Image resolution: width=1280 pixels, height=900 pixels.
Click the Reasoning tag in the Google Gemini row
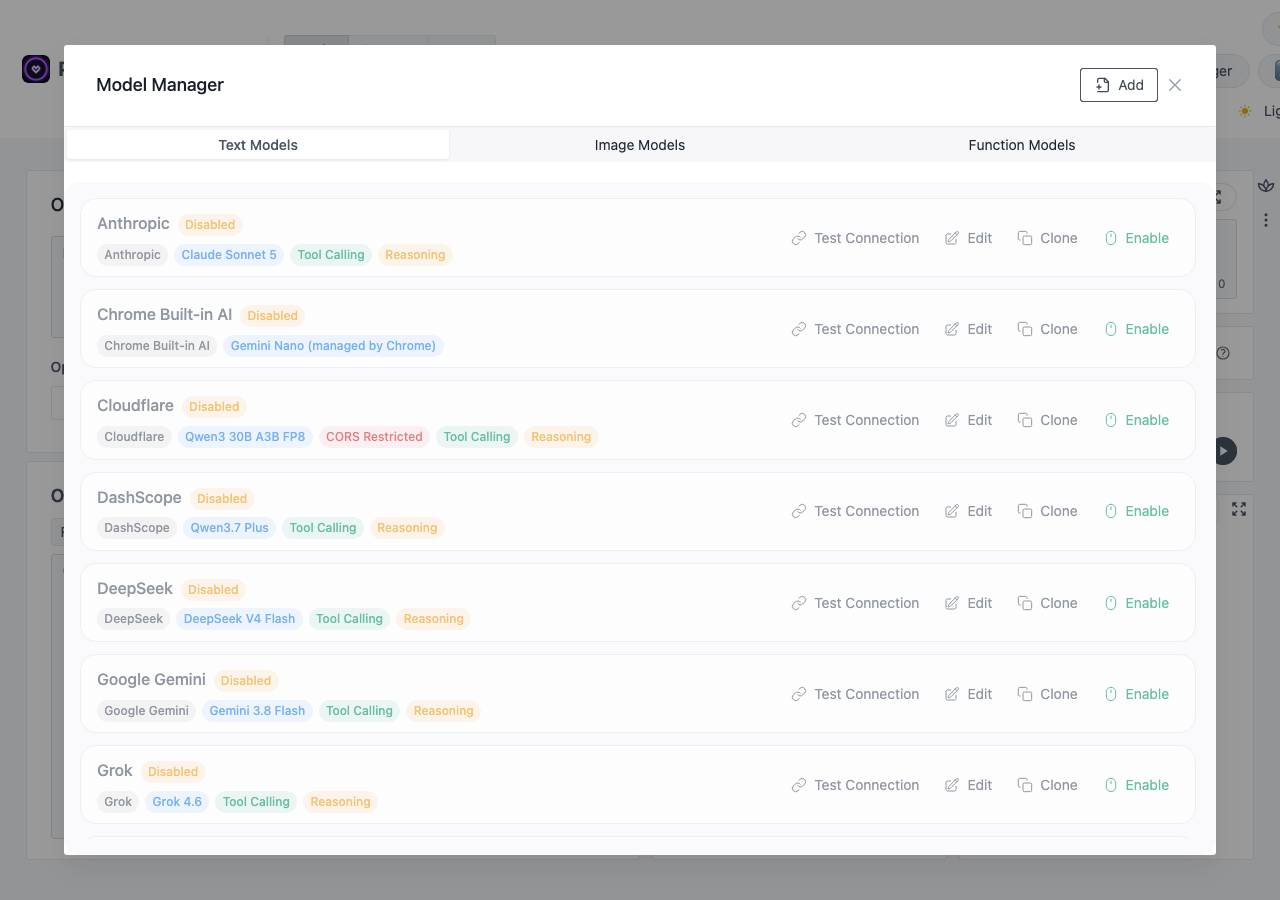click(443, 711)
